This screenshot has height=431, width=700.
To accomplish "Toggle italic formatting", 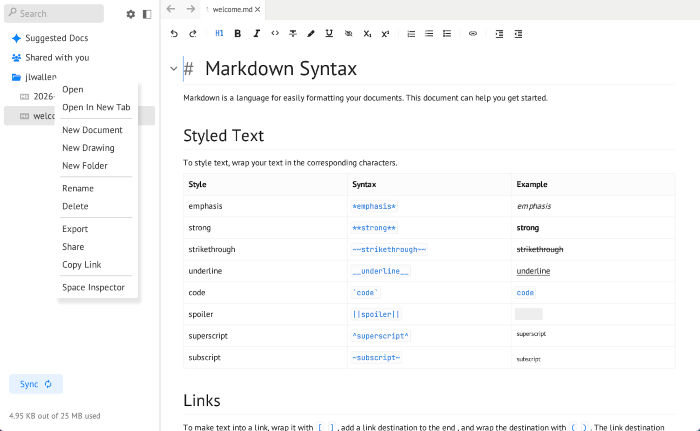I will 256,33.
